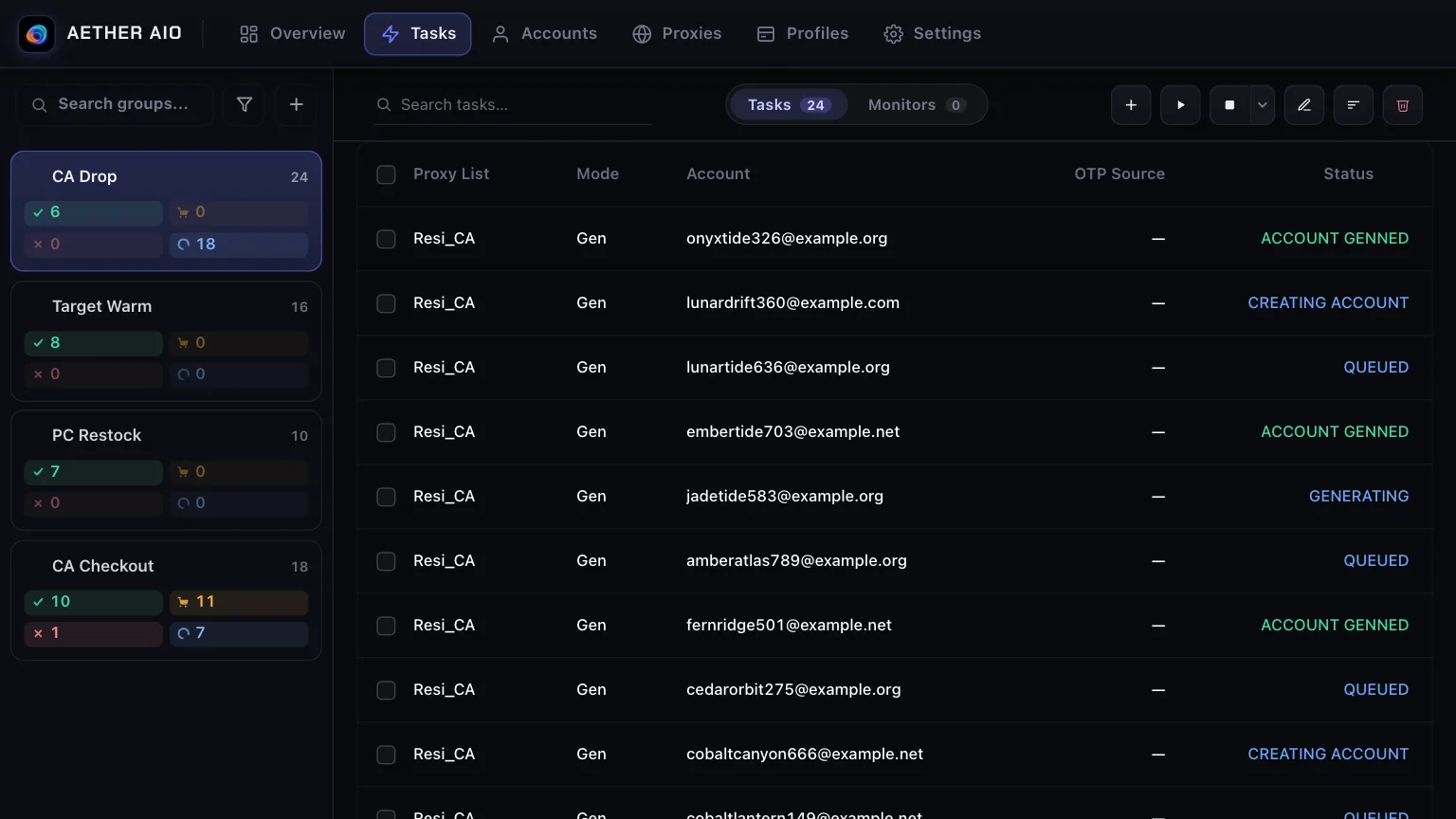1456x819 pixels.
Task: Go to the Proxies tab
Action: coord(677,34)
